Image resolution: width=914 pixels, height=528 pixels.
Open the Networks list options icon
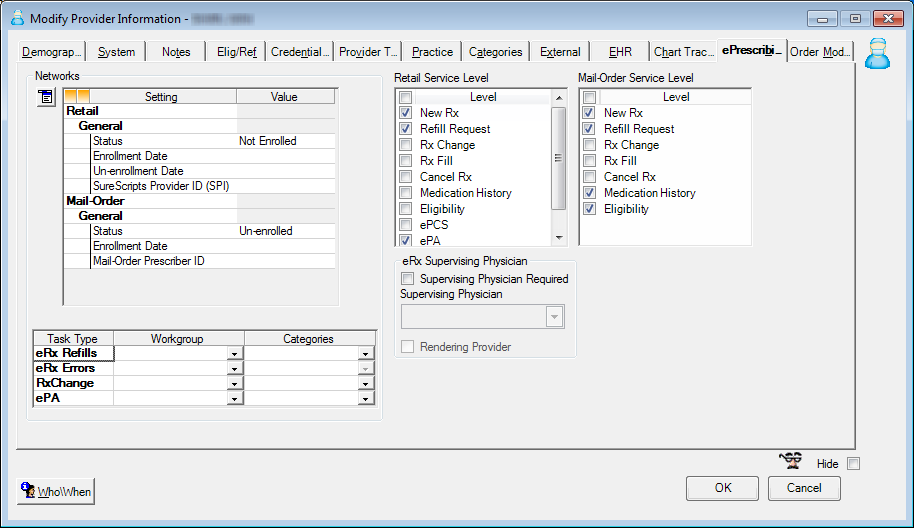coord(45,97)
